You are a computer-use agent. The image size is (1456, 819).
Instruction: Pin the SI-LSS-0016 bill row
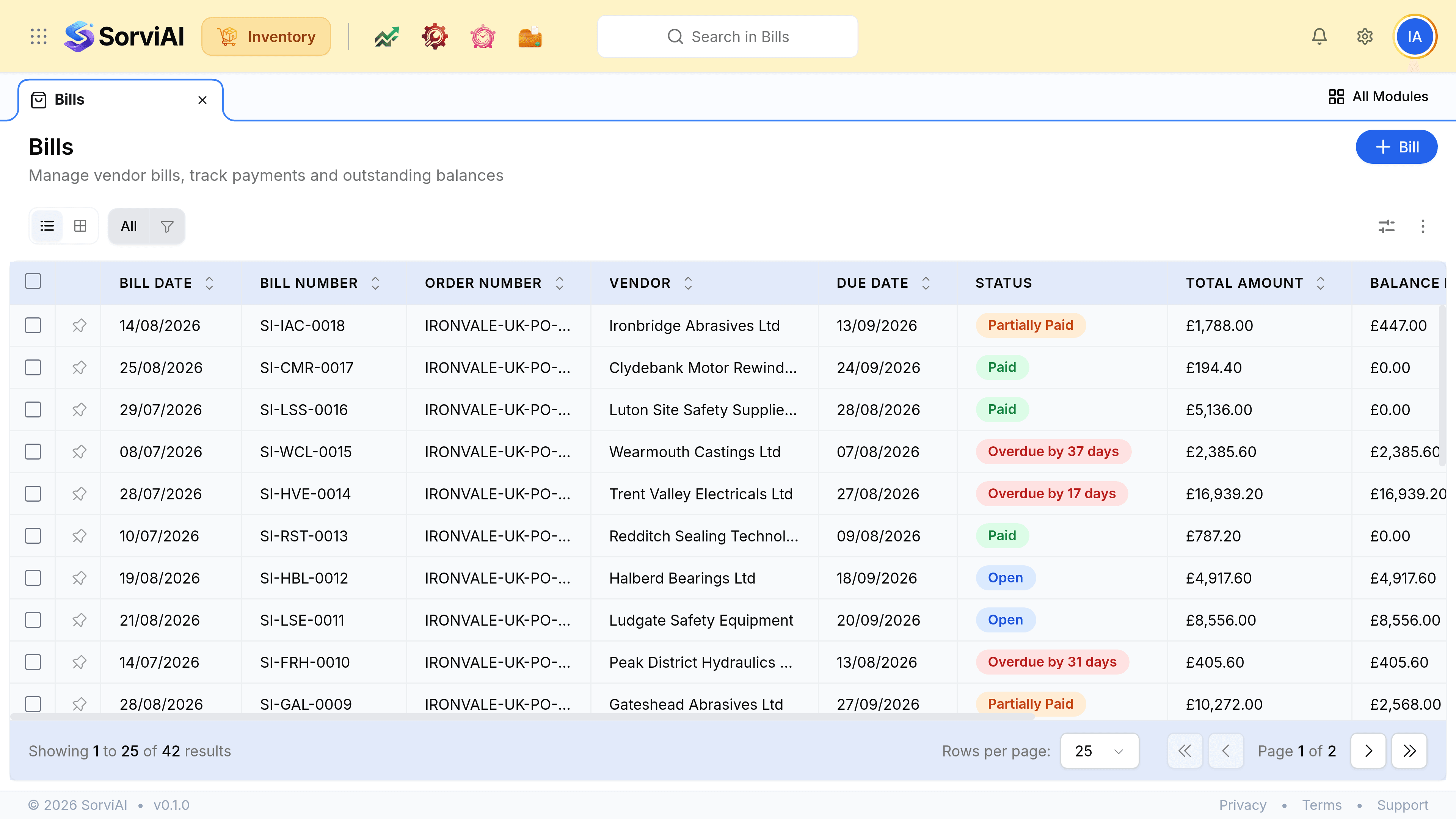point(79,410)
